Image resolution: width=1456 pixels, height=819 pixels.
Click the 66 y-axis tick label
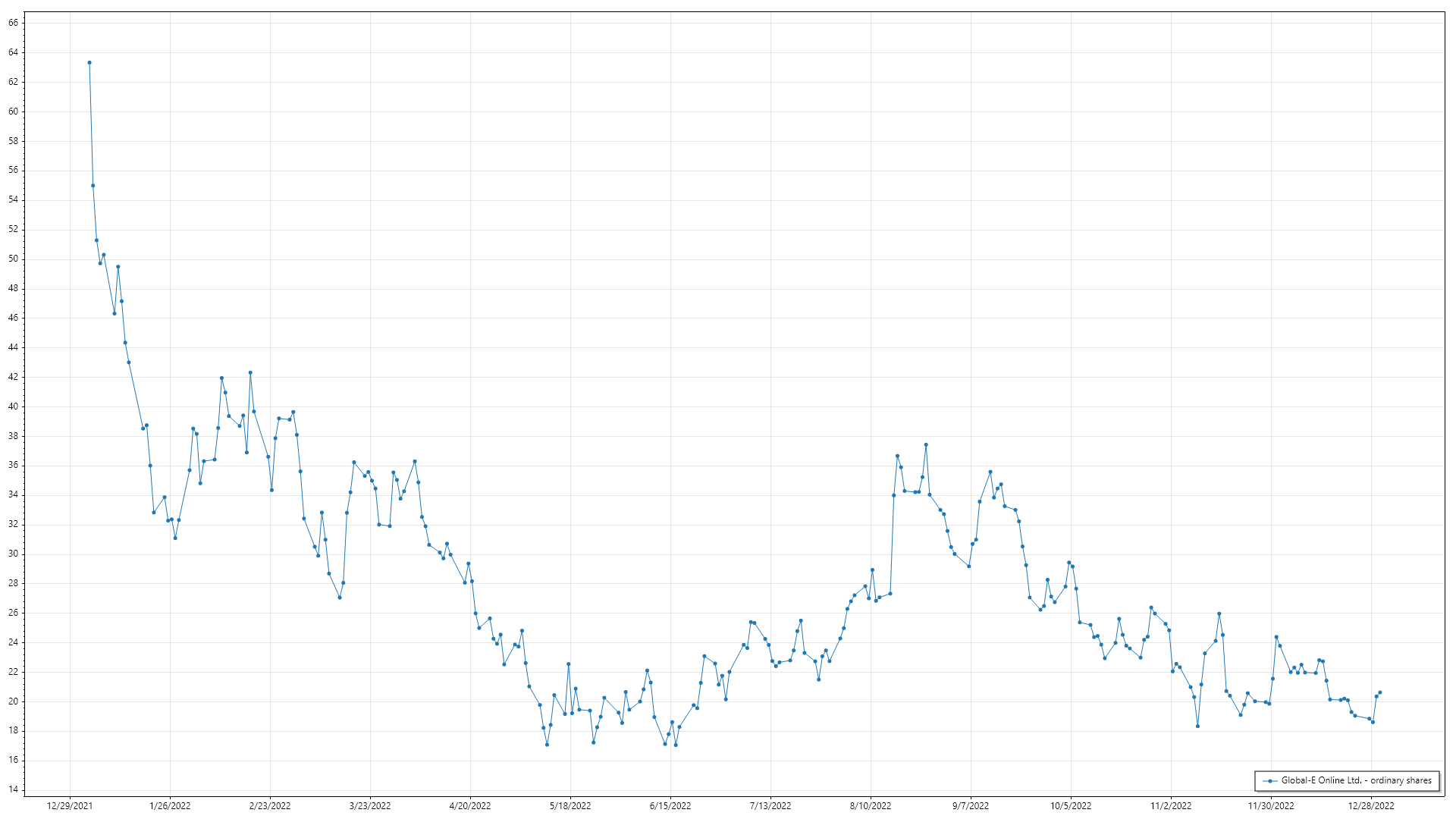pyautogui.click(x=14, y=23)
